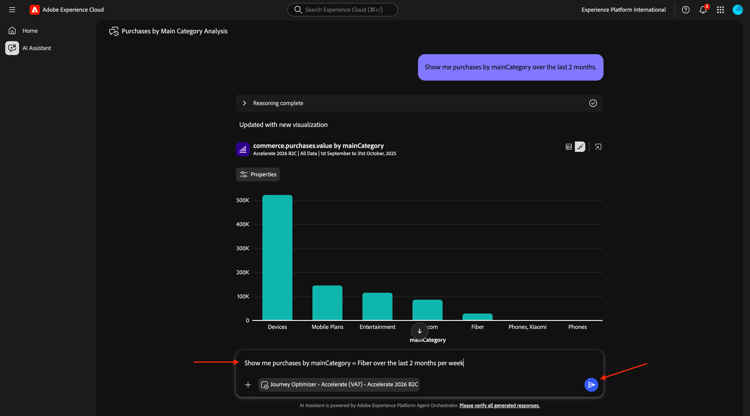The width and height of the screenshot is (750, 416).
Task: Click the conversation icon beside the analysis title
Action: [113, 31]
